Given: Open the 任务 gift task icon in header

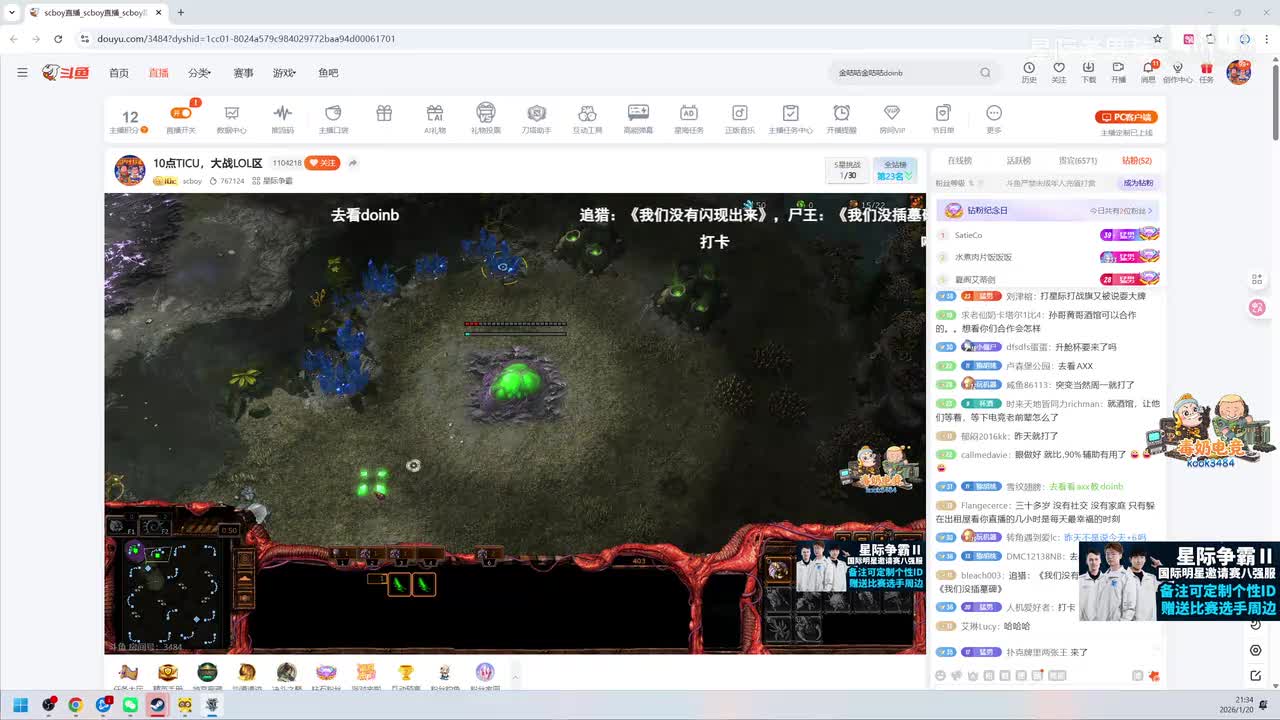Looking at the screenshot, I should click(1207, 72).
